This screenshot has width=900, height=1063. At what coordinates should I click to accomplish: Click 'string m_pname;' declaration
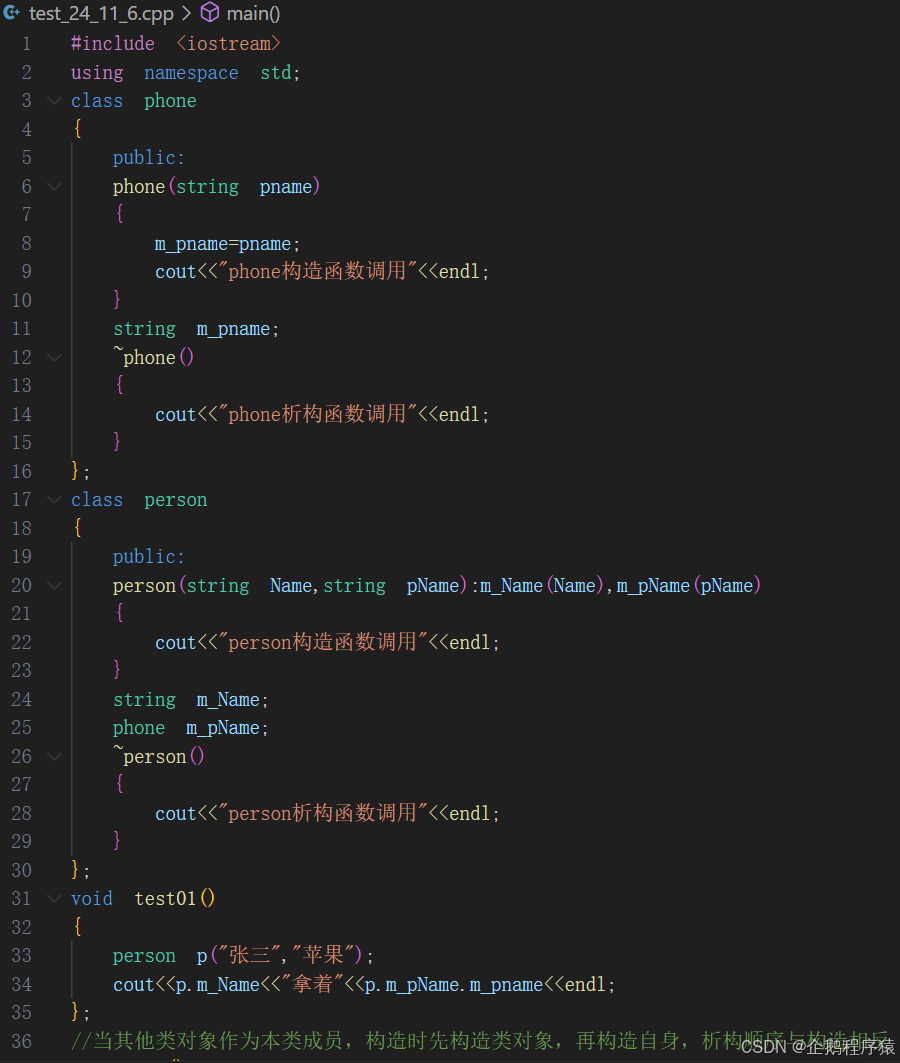196,329
